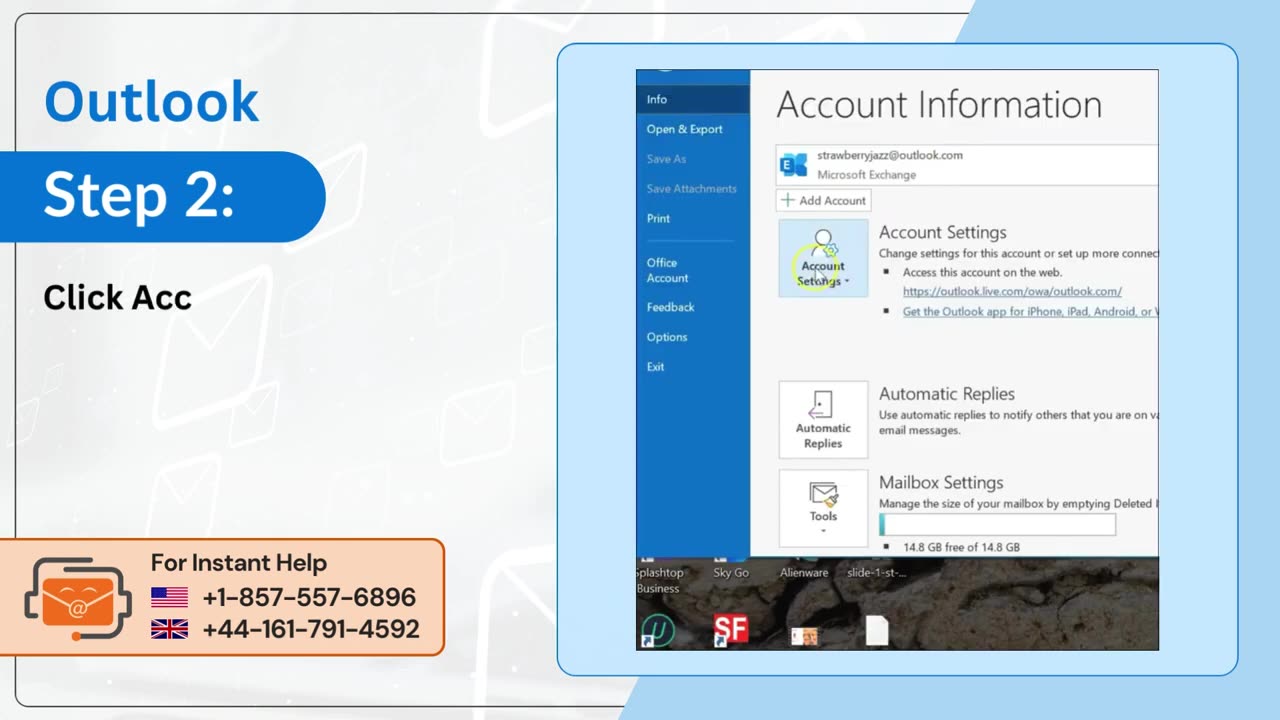Click the Access this account on the web text

click(982, 272)
